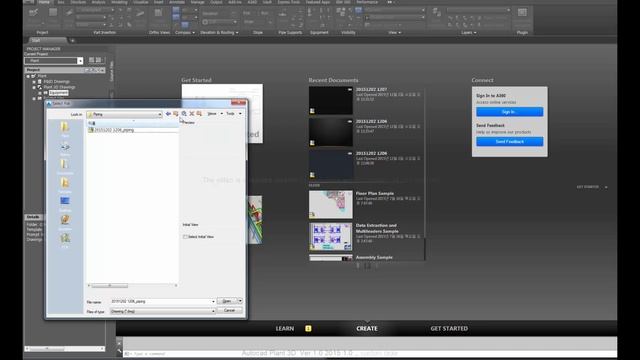Viewport: 640px width, 360px height.
Task: Switch to GET STARTED page
Action: [449, 329]
